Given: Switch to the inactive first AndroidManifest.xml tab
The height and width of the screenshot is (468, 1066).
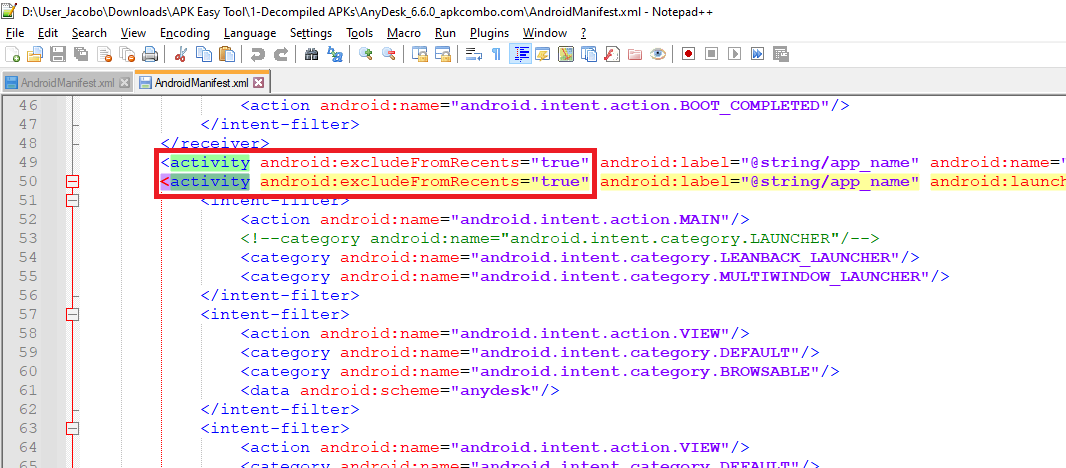Looking at the screenshot, I should tap(67, 83).
